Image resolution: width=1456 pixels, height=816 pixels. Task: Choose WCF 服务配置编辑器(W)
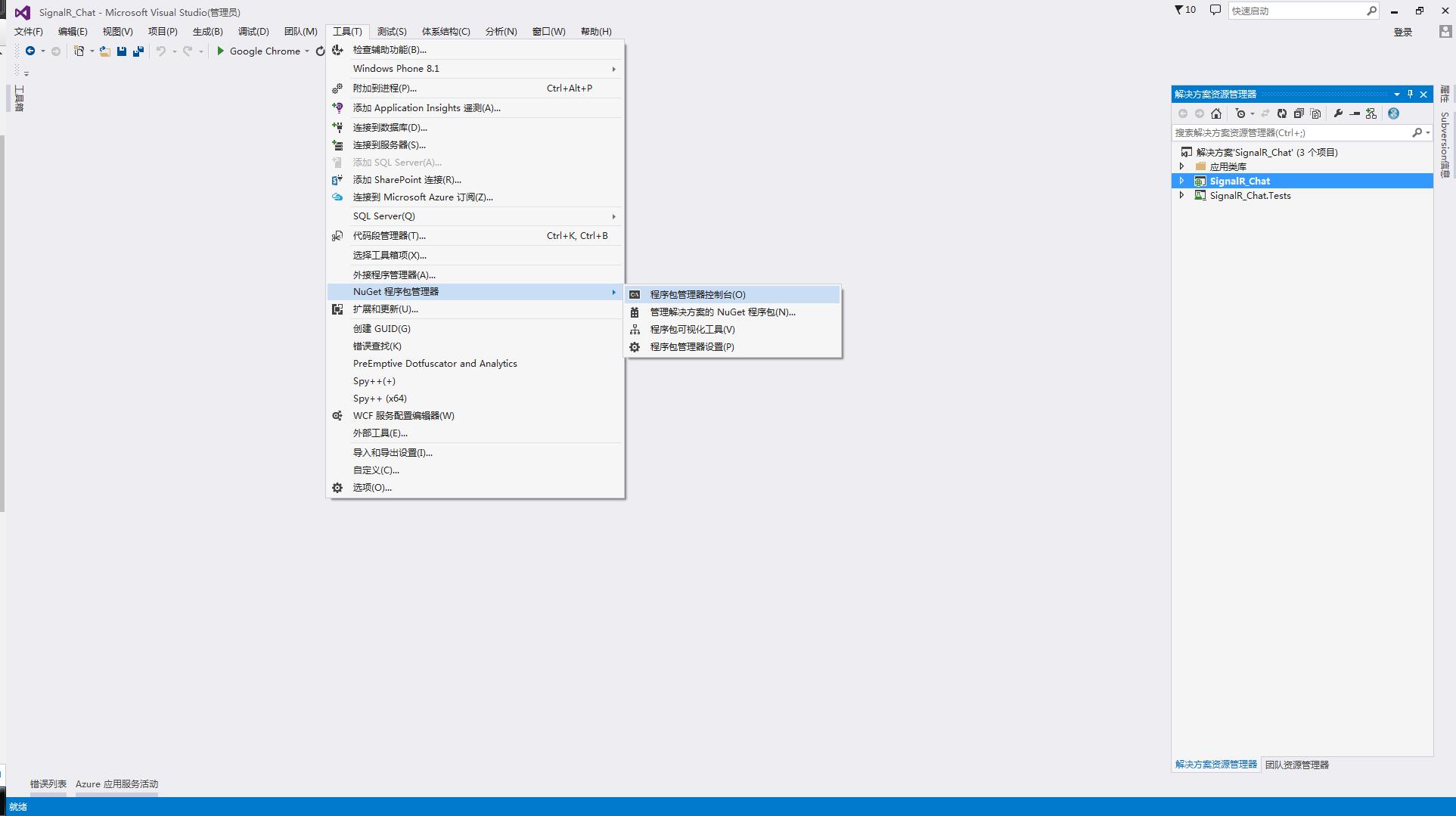click(x=475, y=415)
